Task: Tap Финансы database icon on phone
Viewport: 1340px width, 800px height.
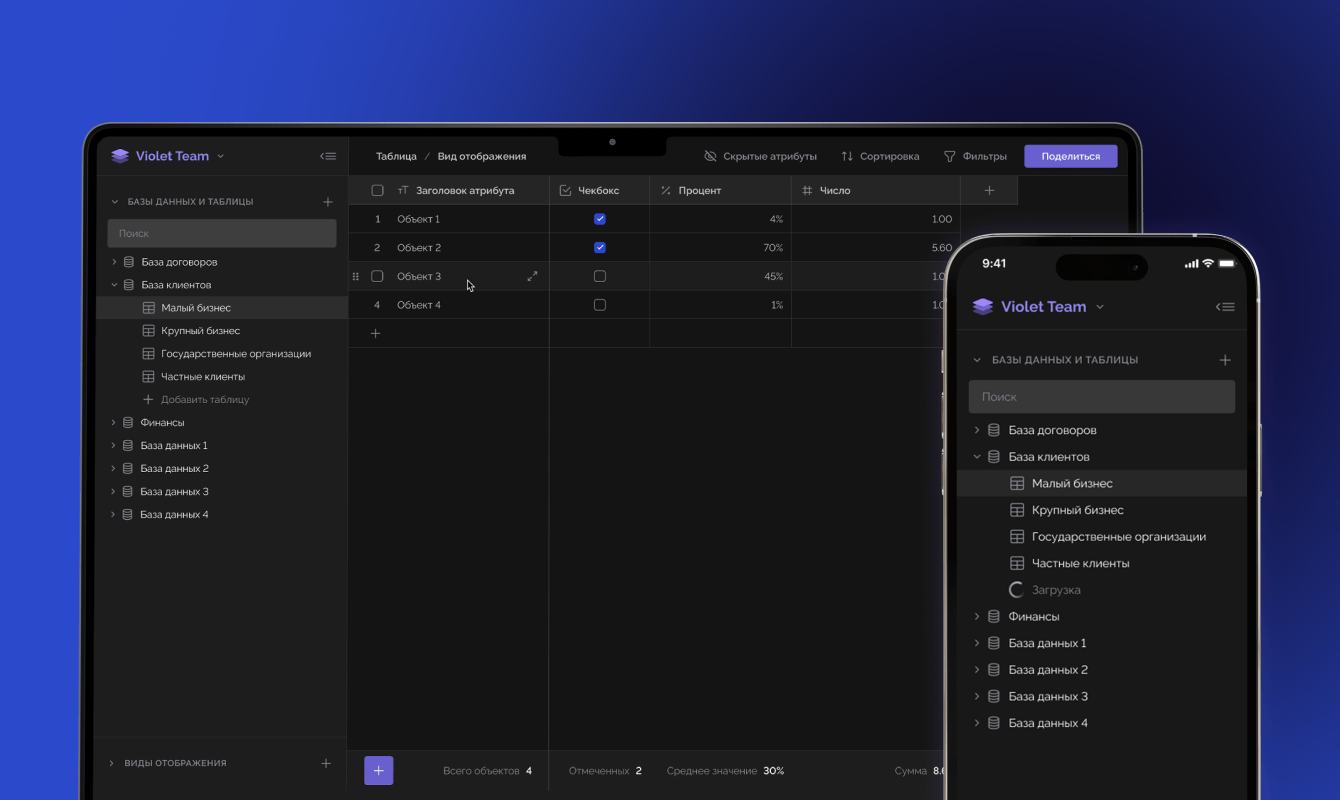Action: (x=994, y=617)
